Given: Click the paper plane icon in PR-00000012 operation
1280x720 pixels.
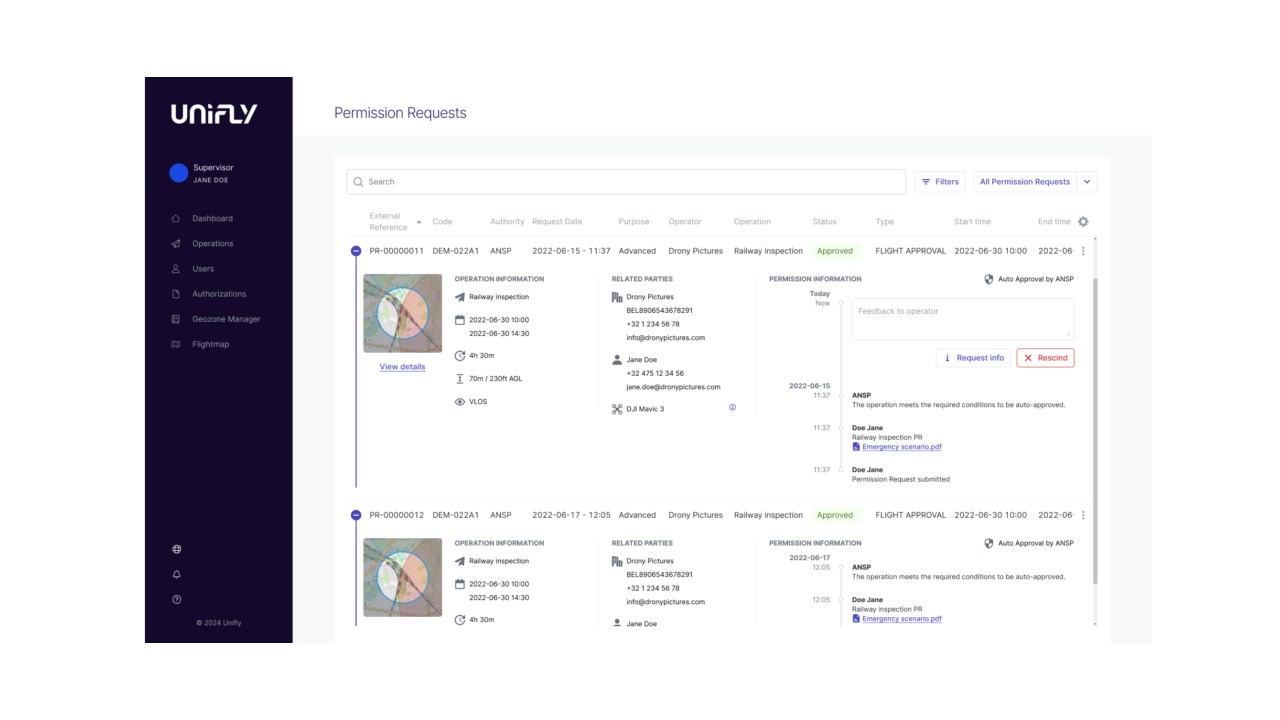Looking at the screenshot, I should pos(460,561).
